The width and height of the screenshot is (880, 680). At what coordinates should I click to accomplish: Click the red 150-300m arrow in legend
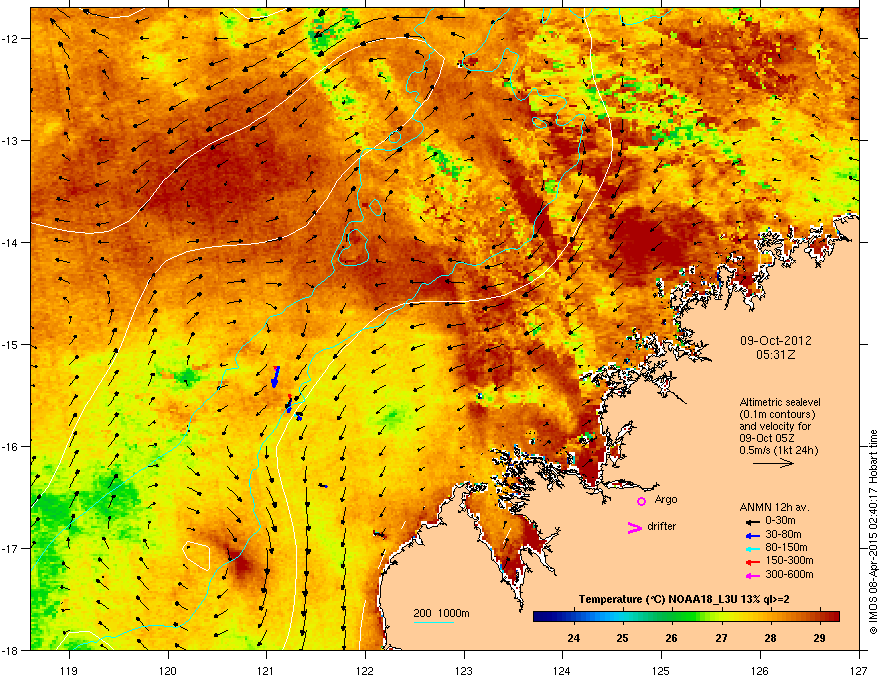click(753, 562)
